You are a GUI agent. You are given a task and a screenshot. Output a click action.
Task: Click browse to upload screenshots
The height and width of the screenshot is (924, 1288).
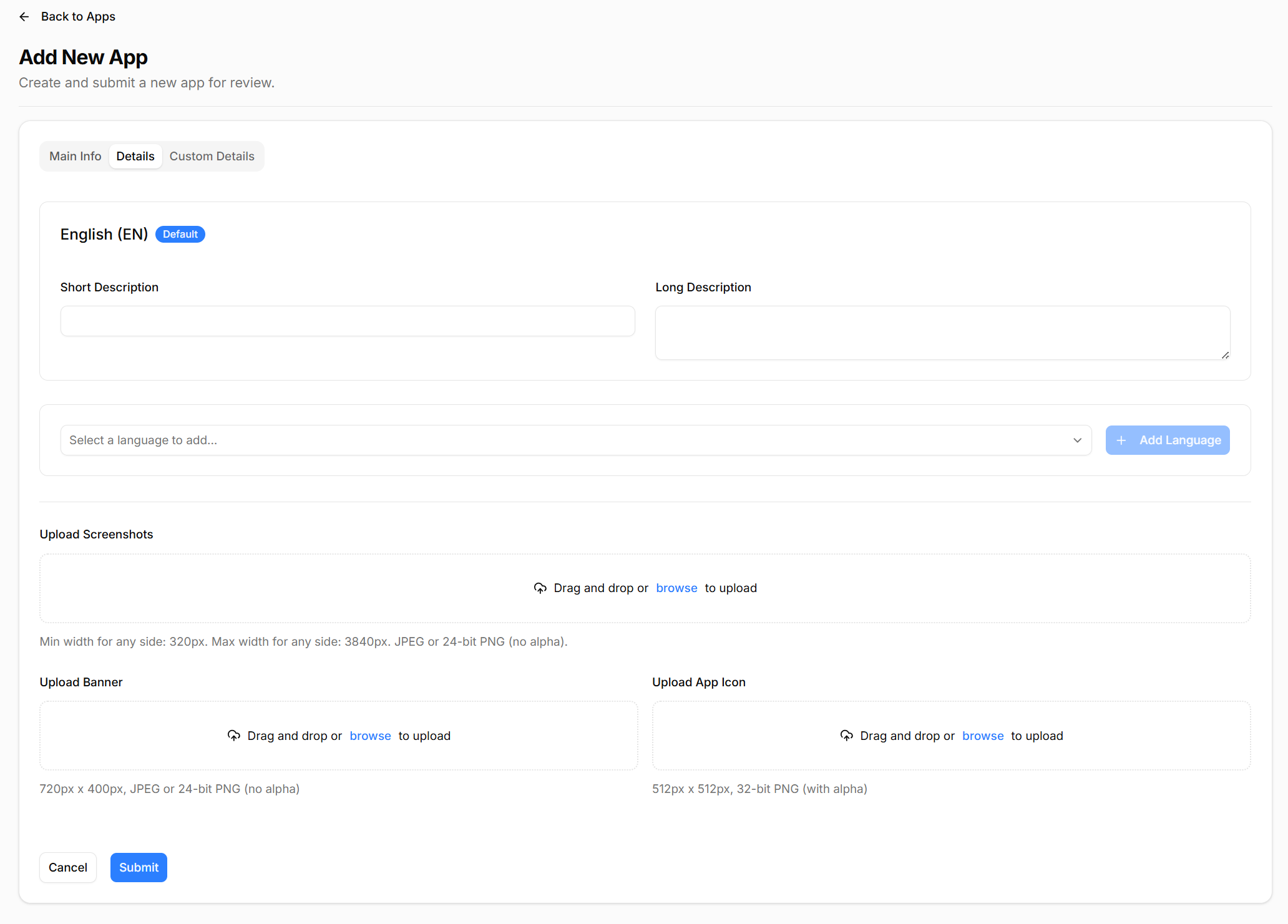coord(676,588)
